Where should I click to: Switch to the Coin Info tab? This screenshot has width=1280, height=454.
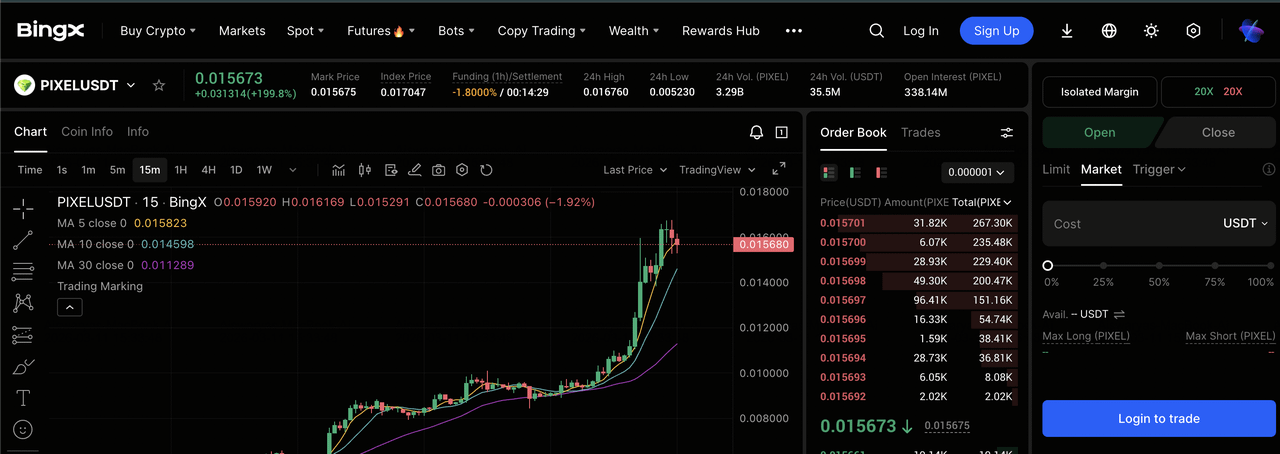coord(87,132)
